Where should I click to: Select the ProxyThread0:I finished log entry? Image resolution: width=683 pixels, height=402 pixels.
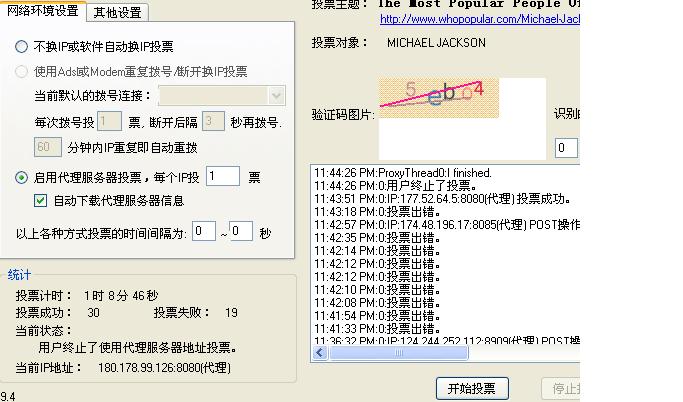click(402, 173)
